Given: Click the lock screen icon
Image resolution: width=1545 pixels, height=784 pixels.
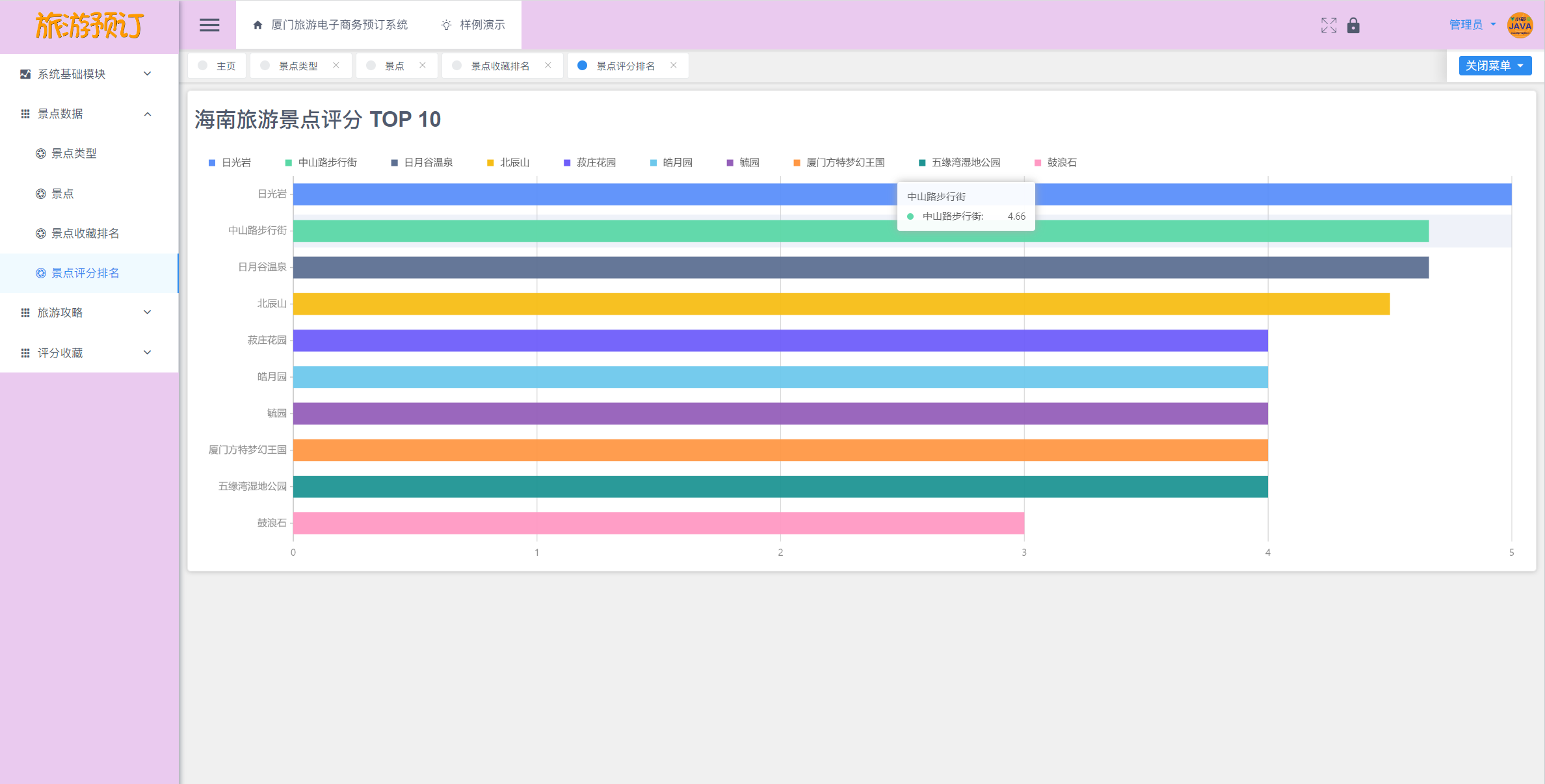Looking at the screenshot, I should point(1353,25).
